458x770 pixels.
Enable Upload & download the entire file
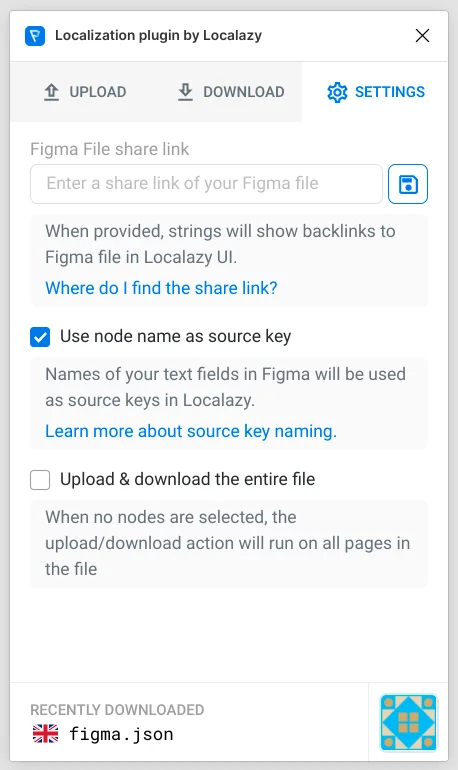click(40, 480)
